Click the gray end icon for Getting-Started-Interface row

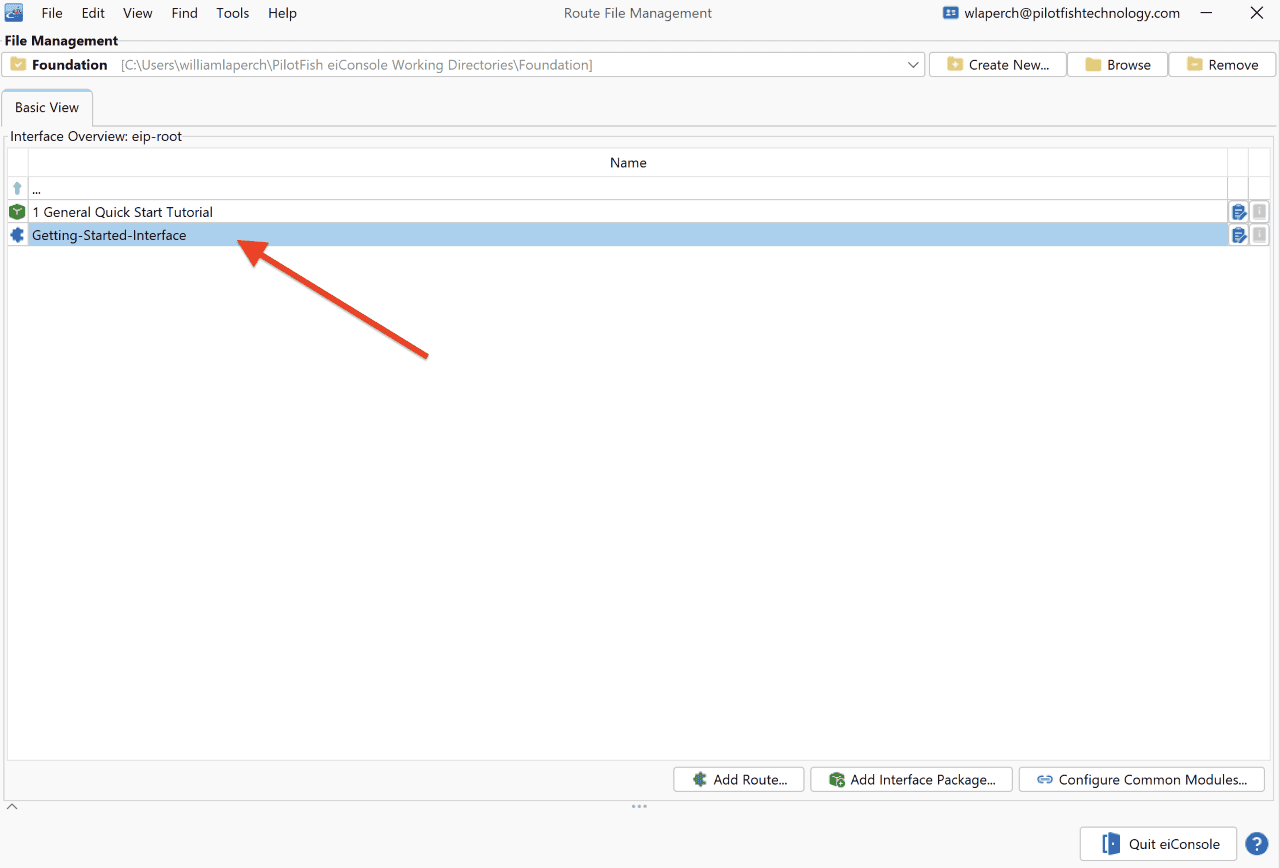click(1260, 235)
